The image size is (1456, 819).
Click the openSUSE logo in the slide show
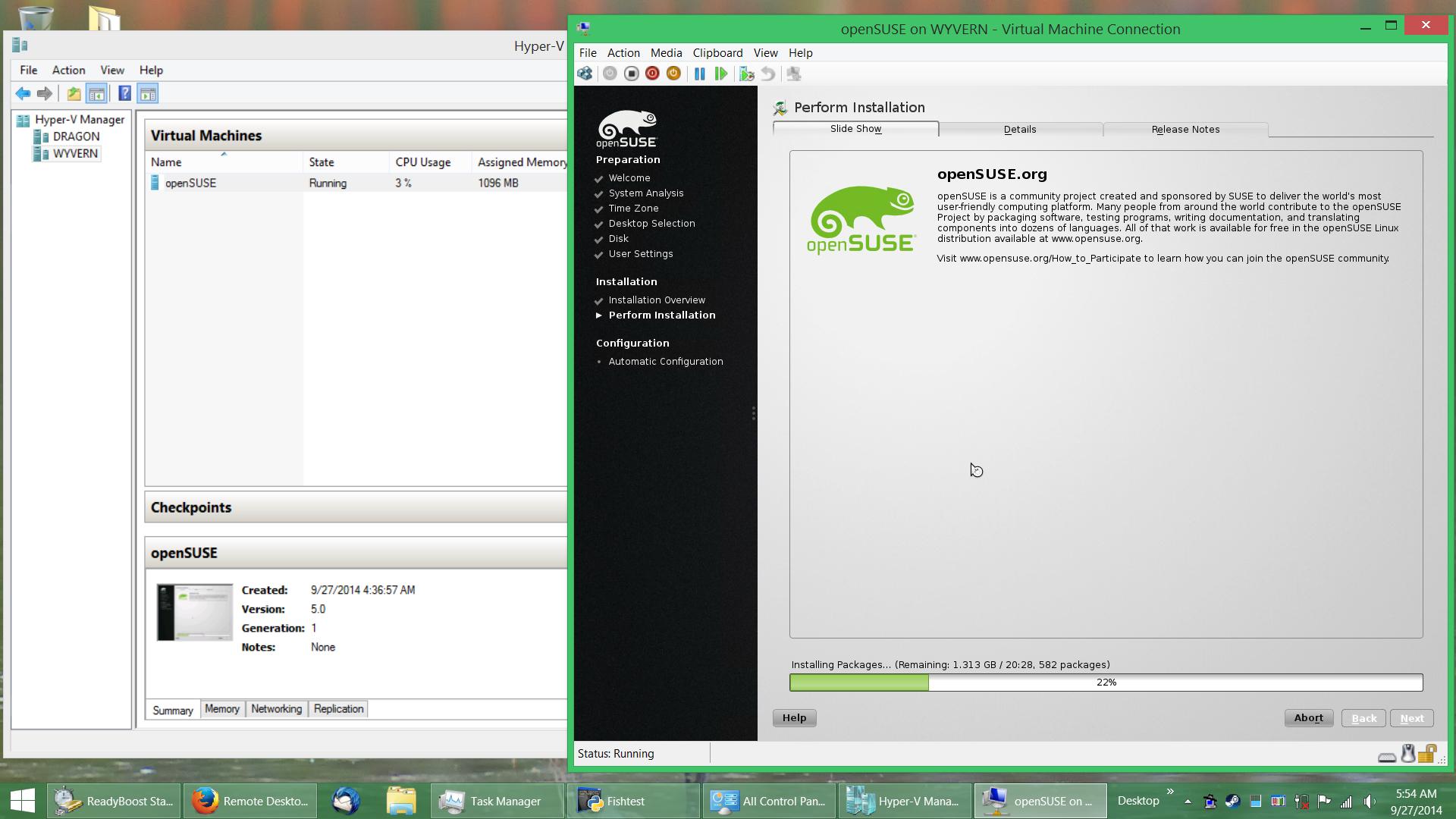pyautogui.click(x=861, y=220)
